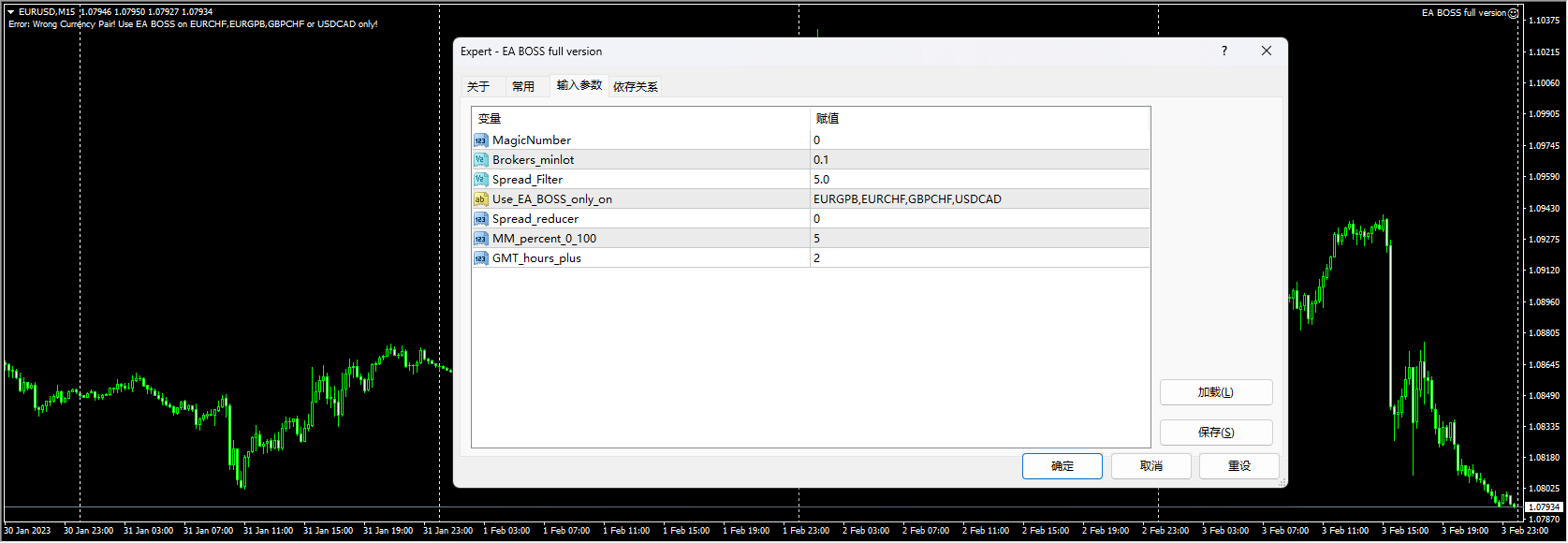Switch to the 关于 tab
Screen dimensions: 1568x543
tap(478, 86)
